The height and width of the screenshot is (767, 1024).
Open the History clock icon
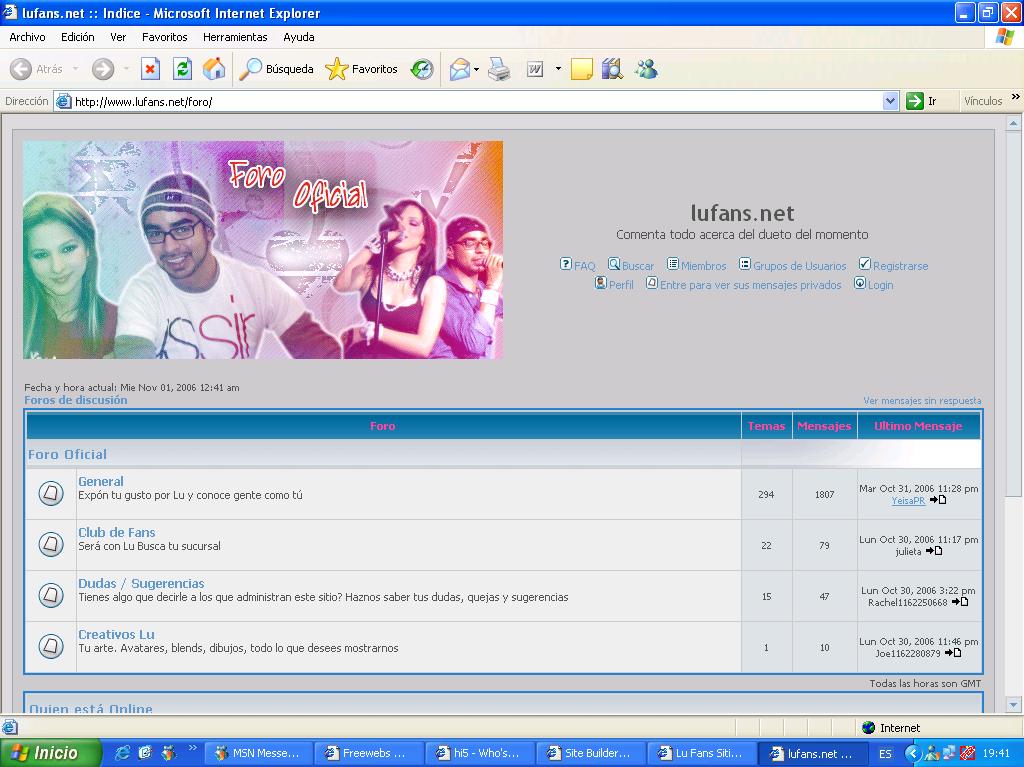422,69
